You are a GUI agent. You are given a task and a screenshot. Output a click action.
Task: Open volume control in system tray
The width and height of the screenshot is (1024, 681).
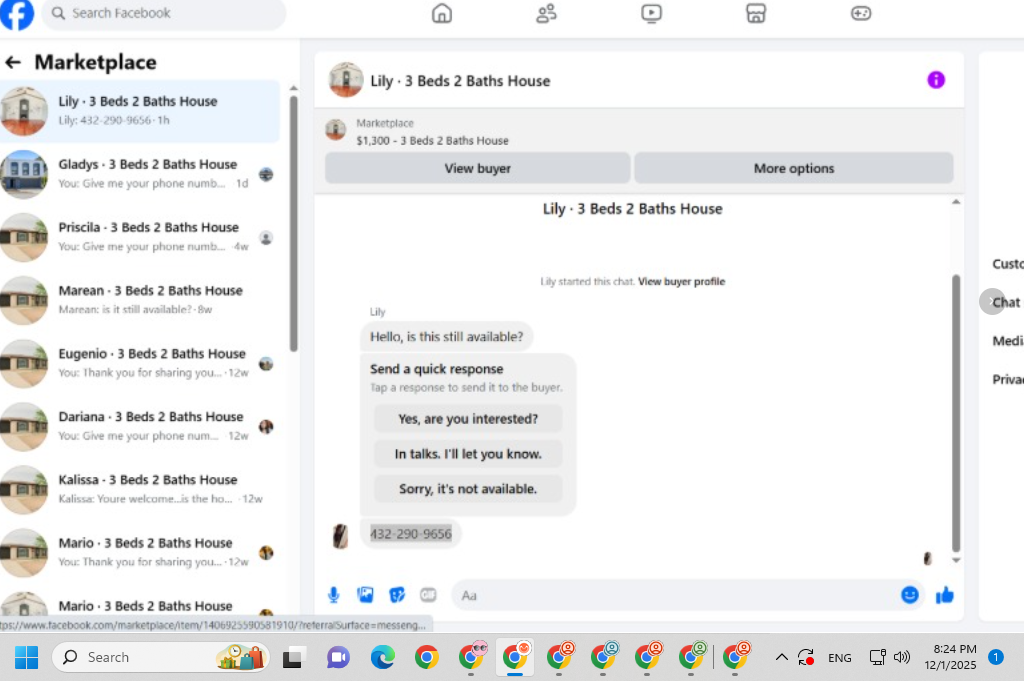click(x=902, y=657)
